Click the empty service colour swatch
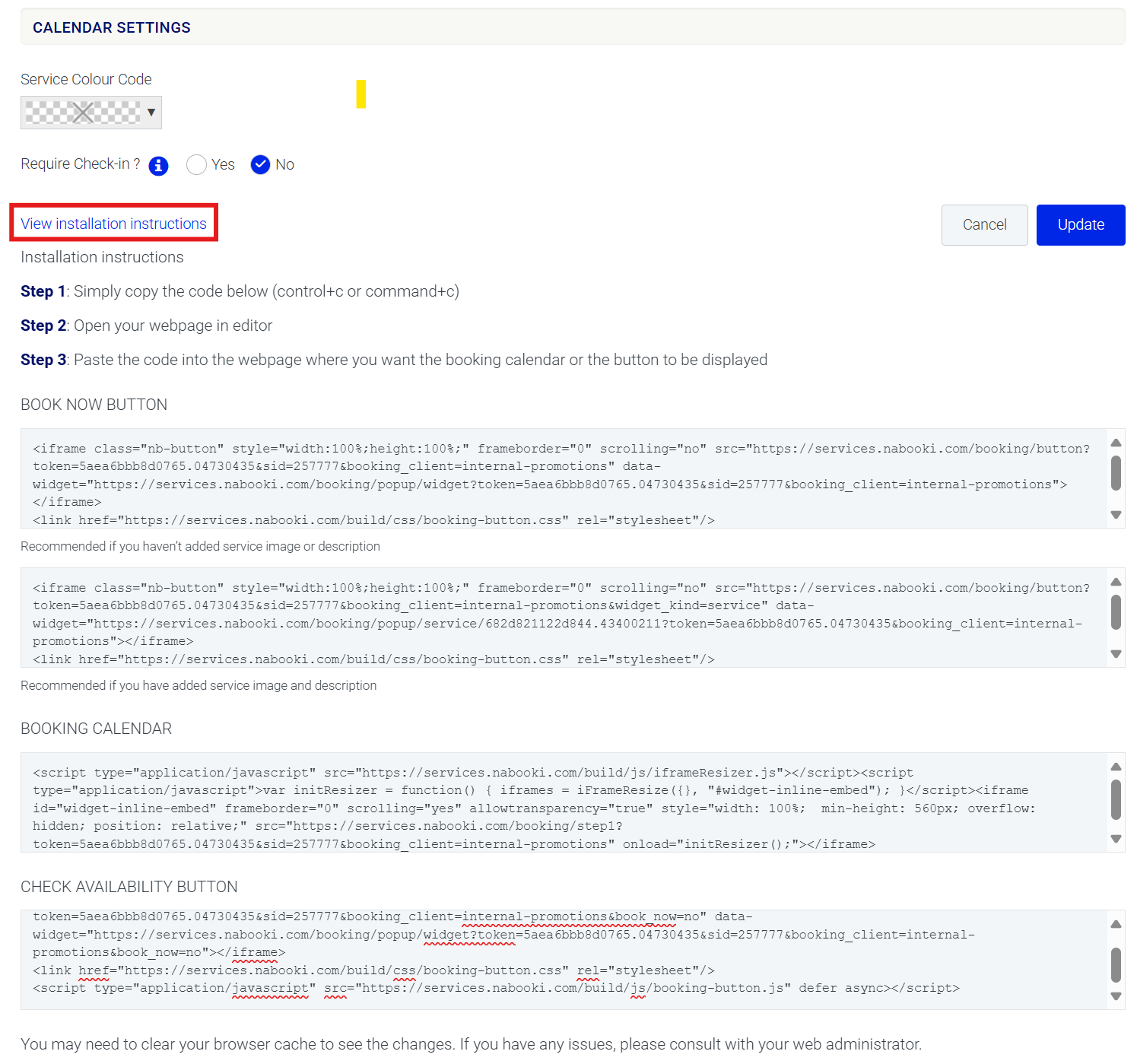Image resolution: width=1137 pixels, height=1064 pixels. (83, 113)
